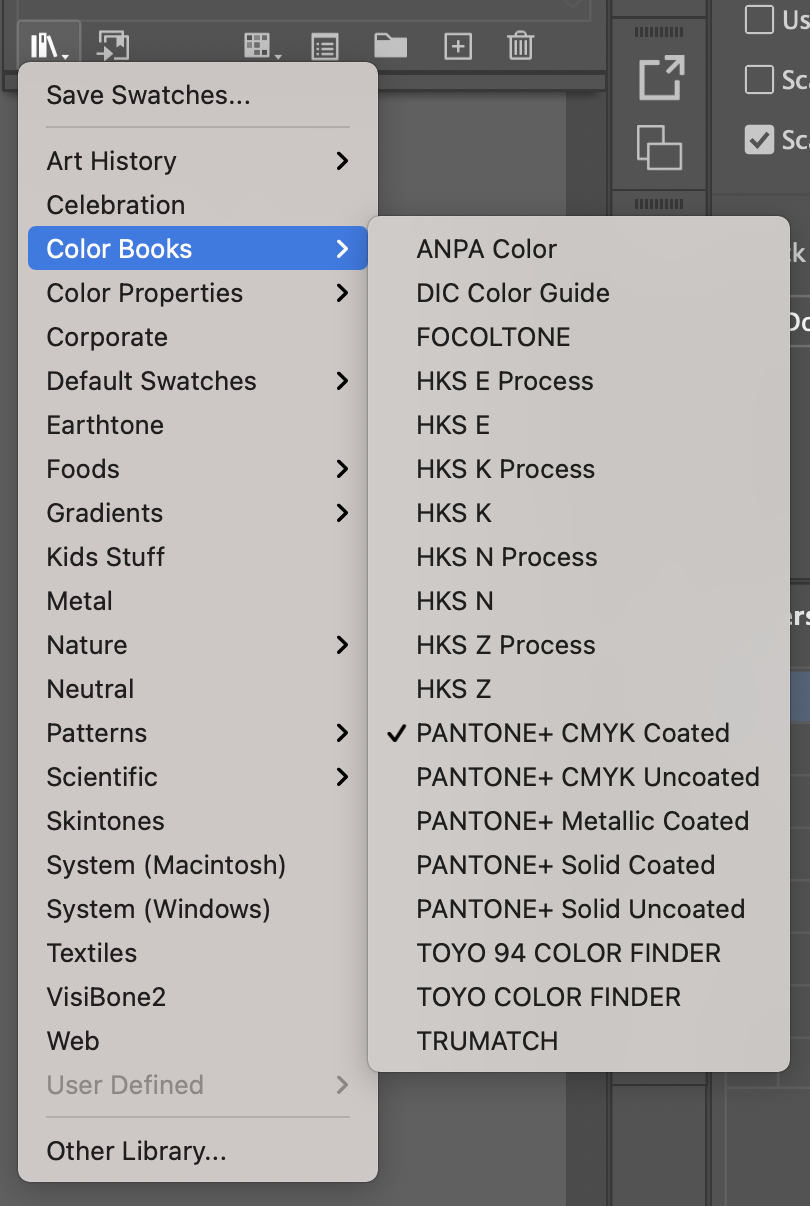
Task: Click the Delete Swatch trash icon
Action: click(520, 46)
